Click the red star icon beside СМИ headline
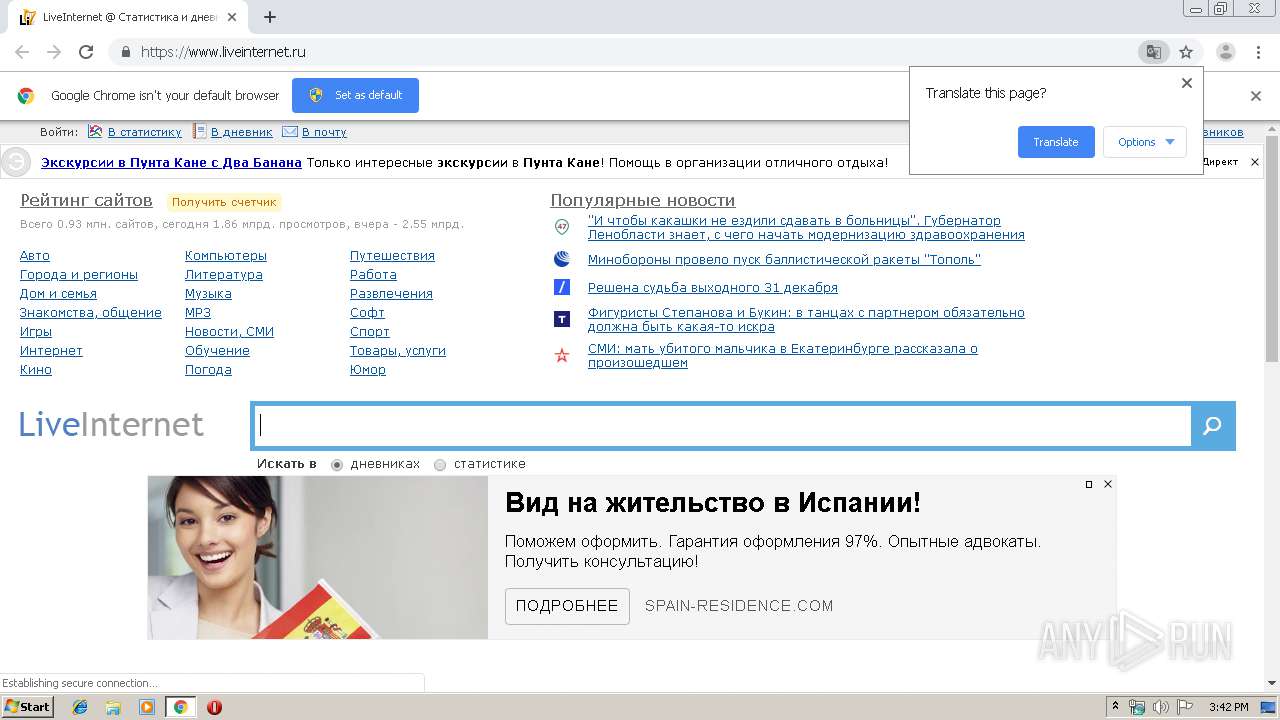The width and height of the screenshot is (1280, 720). [x=562, y=355]
